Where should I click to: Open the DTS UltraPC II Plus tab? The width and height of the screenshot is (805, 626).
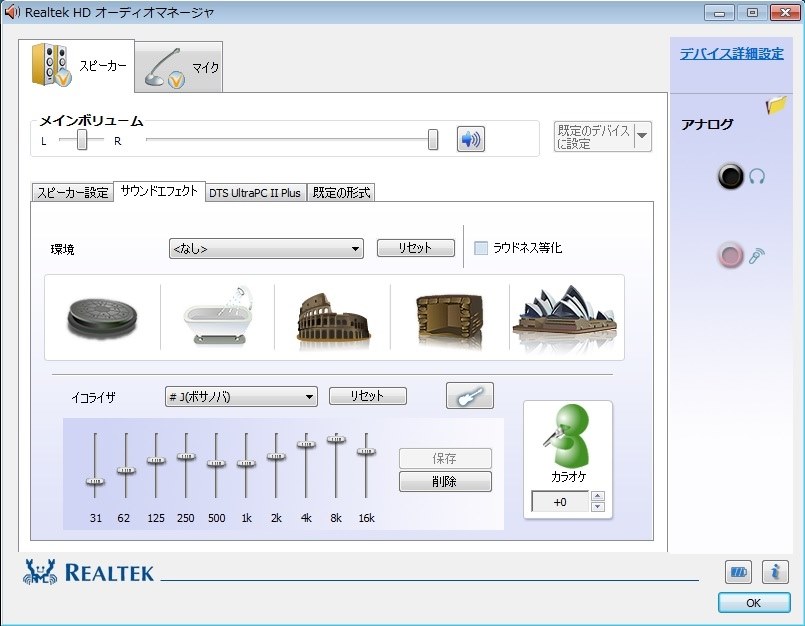[x=255, y=193]
